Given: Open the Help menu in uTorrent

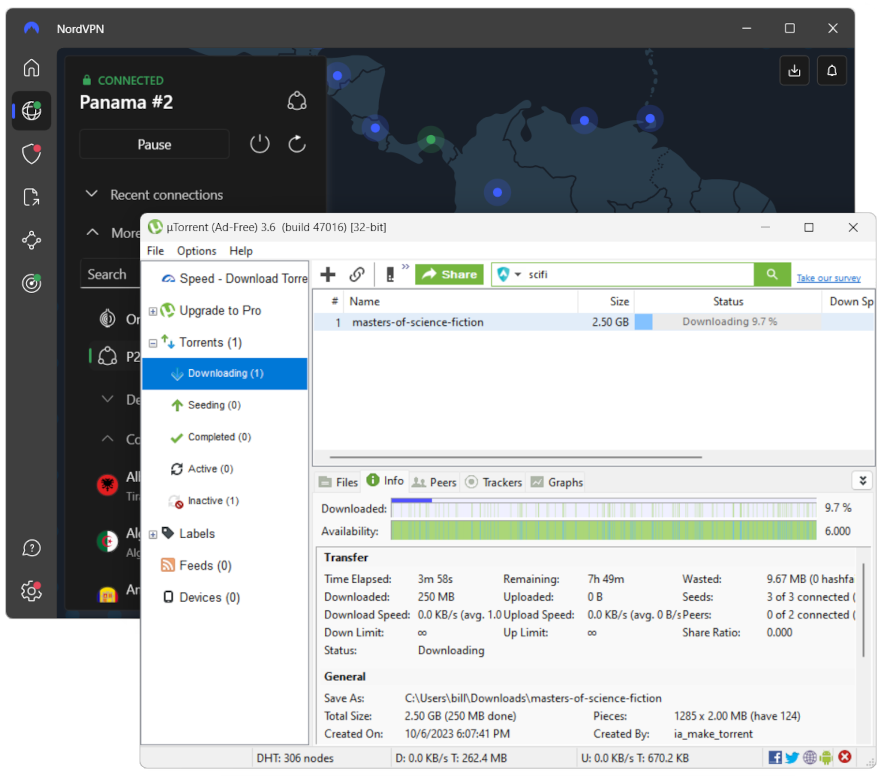Looking at the screenshot, I should (241, 251).
